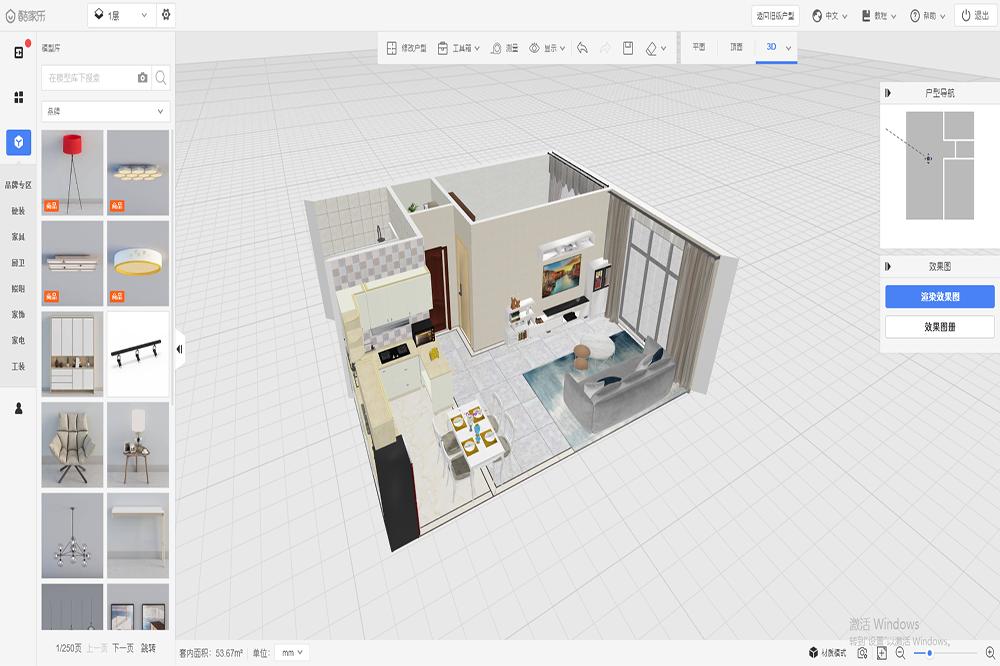Click the old version floor plan button
This screenshot has width=1000, height=666.
point(775,16)
